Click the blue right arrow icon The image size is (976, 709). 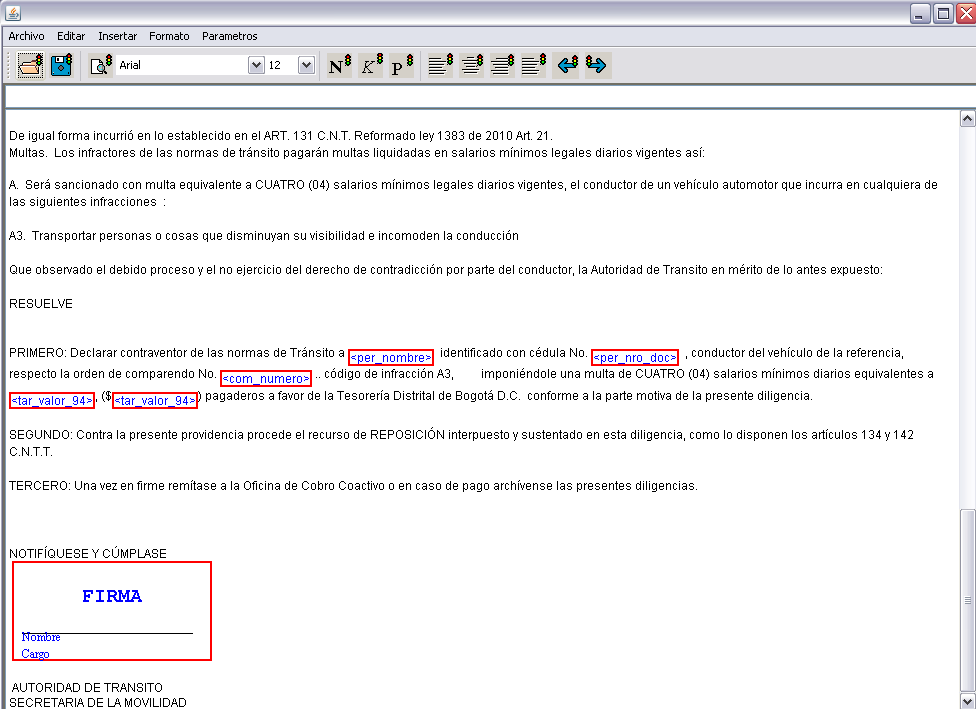coord(597,66)
